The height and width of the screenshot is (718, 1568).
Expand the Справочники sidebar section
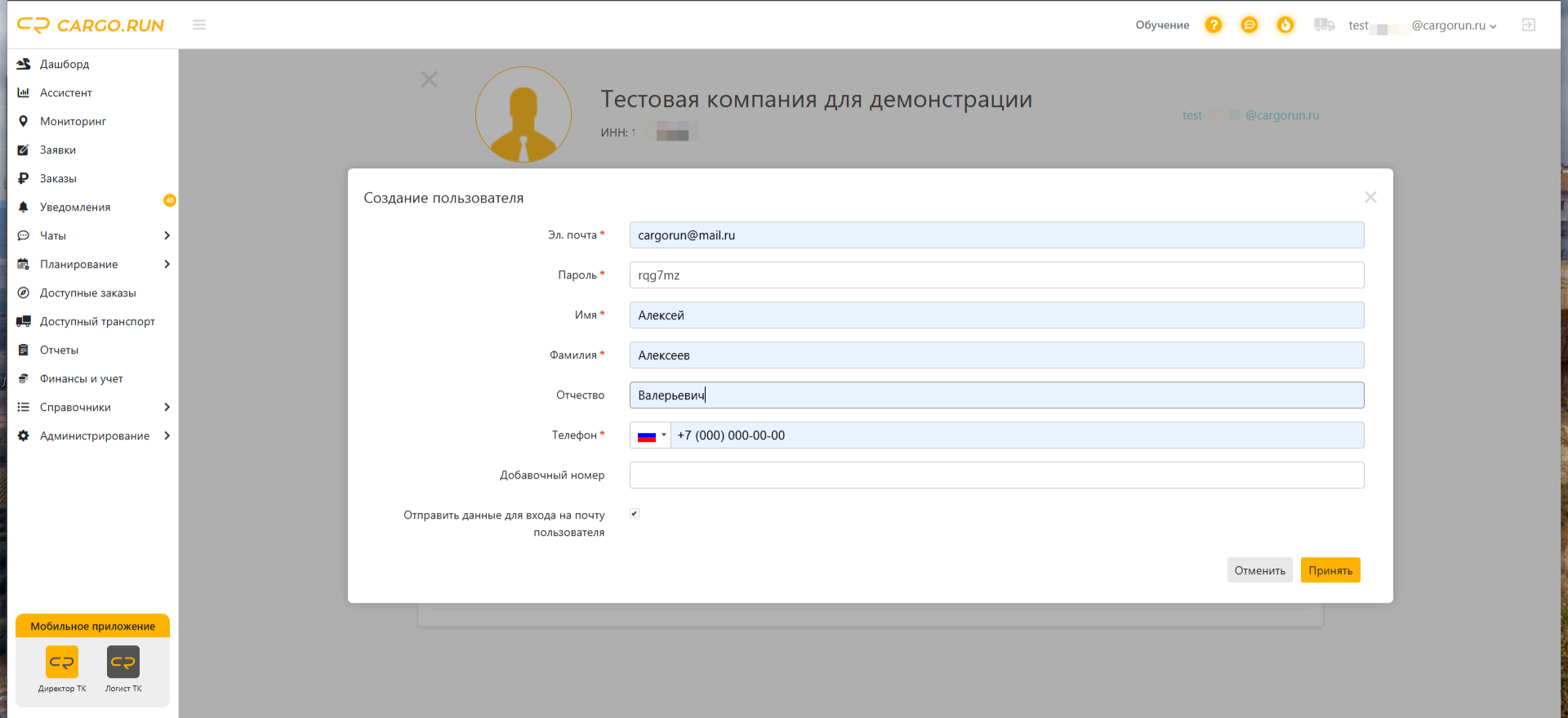point(94,408)
